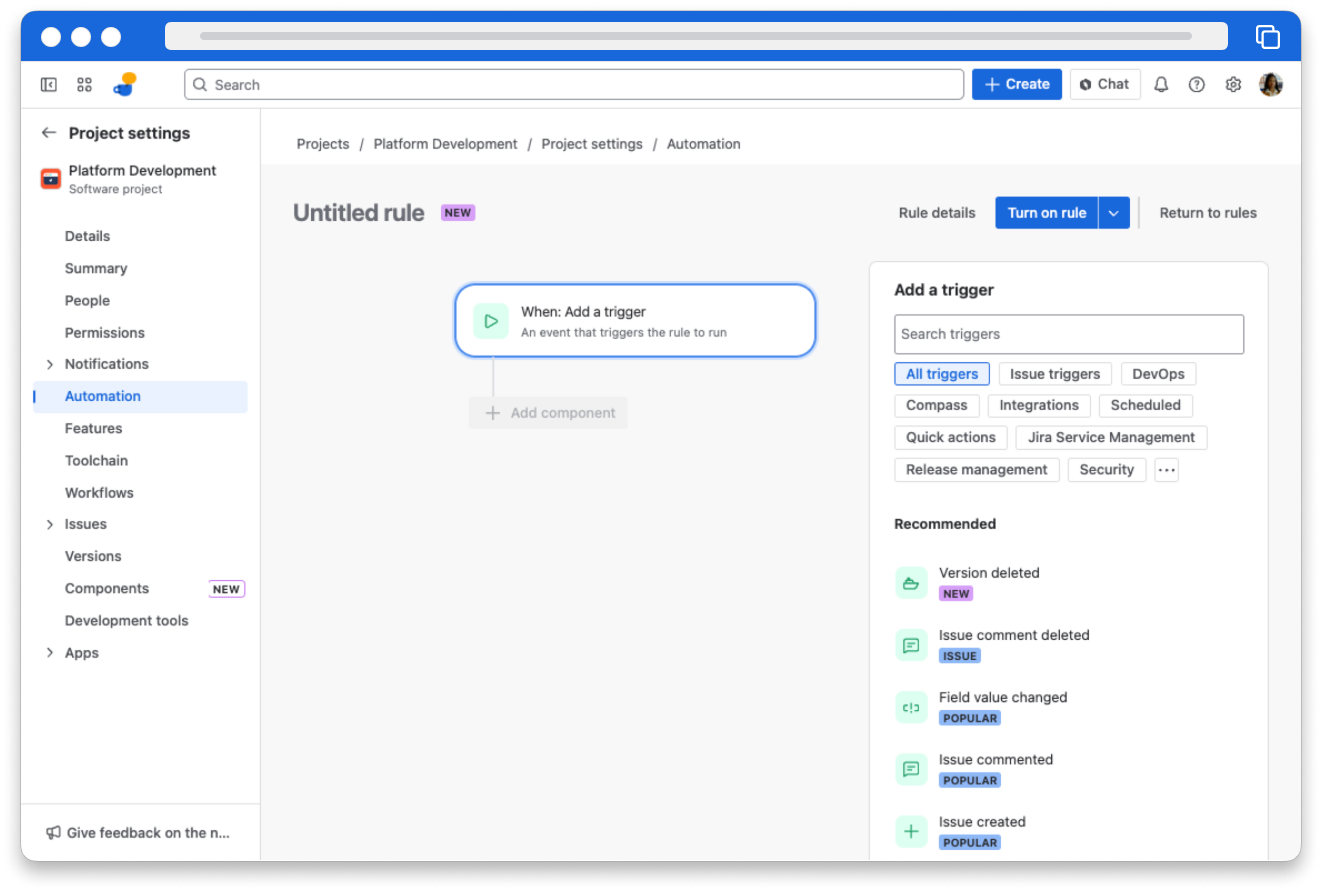Click the Add component button

548,413
